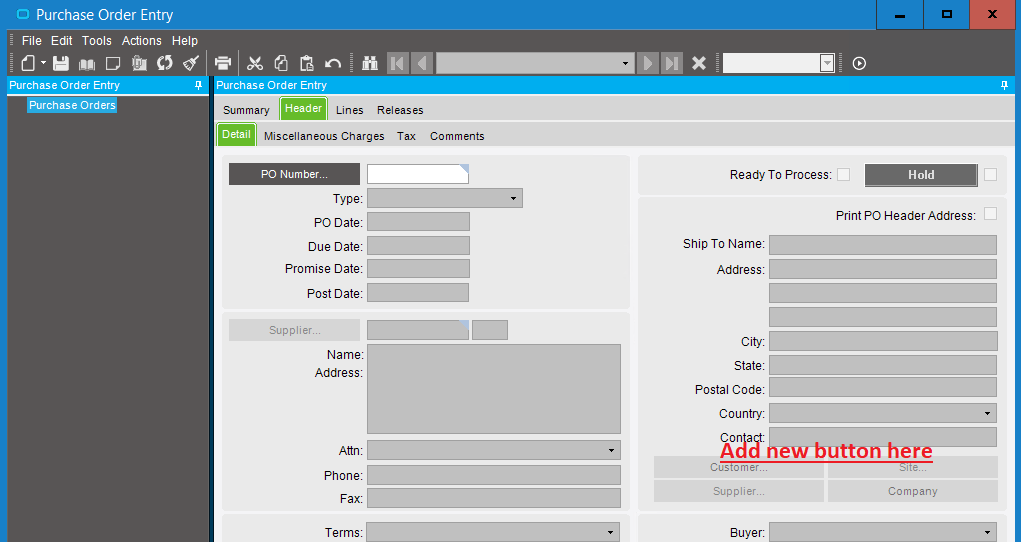Open the Actions menu
Image resolution: width=1021 pixels, height=542 pixels.
[141, 40]
